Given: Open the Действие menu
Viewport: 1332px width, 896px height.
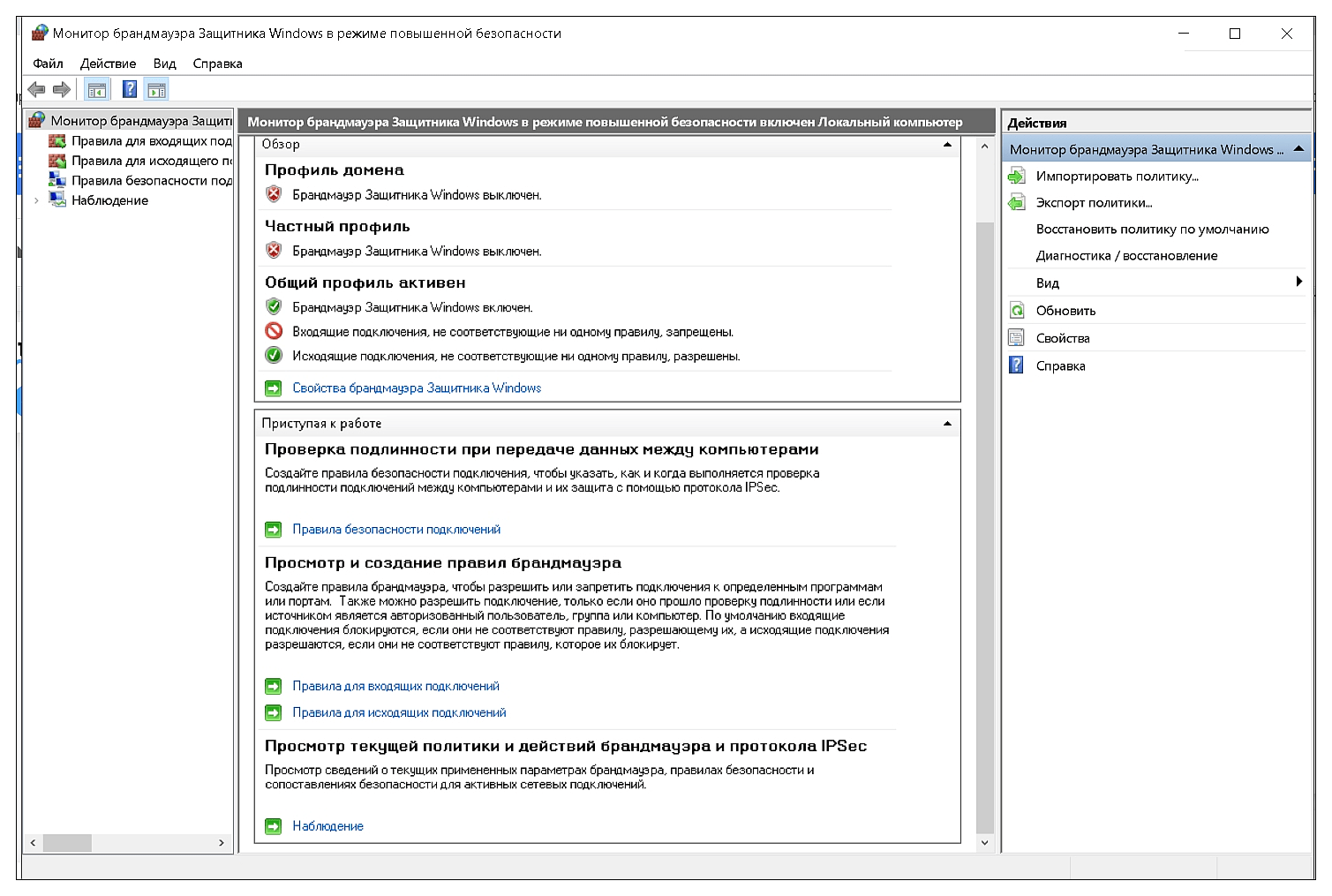Looking at the screenshot, I should pos(108,64).
